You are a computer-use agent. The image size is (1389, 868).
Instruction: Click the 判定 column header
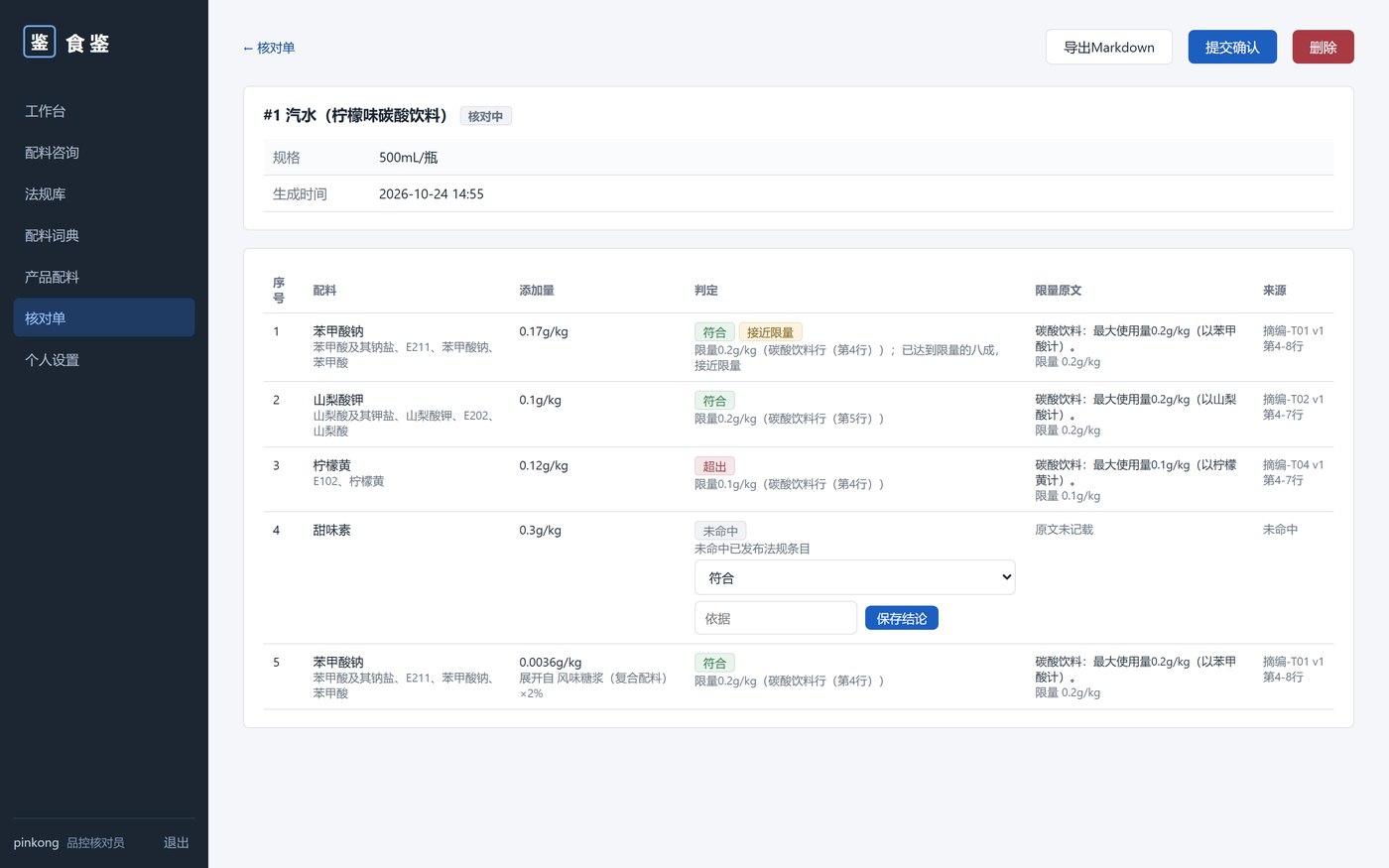(706, 291)
